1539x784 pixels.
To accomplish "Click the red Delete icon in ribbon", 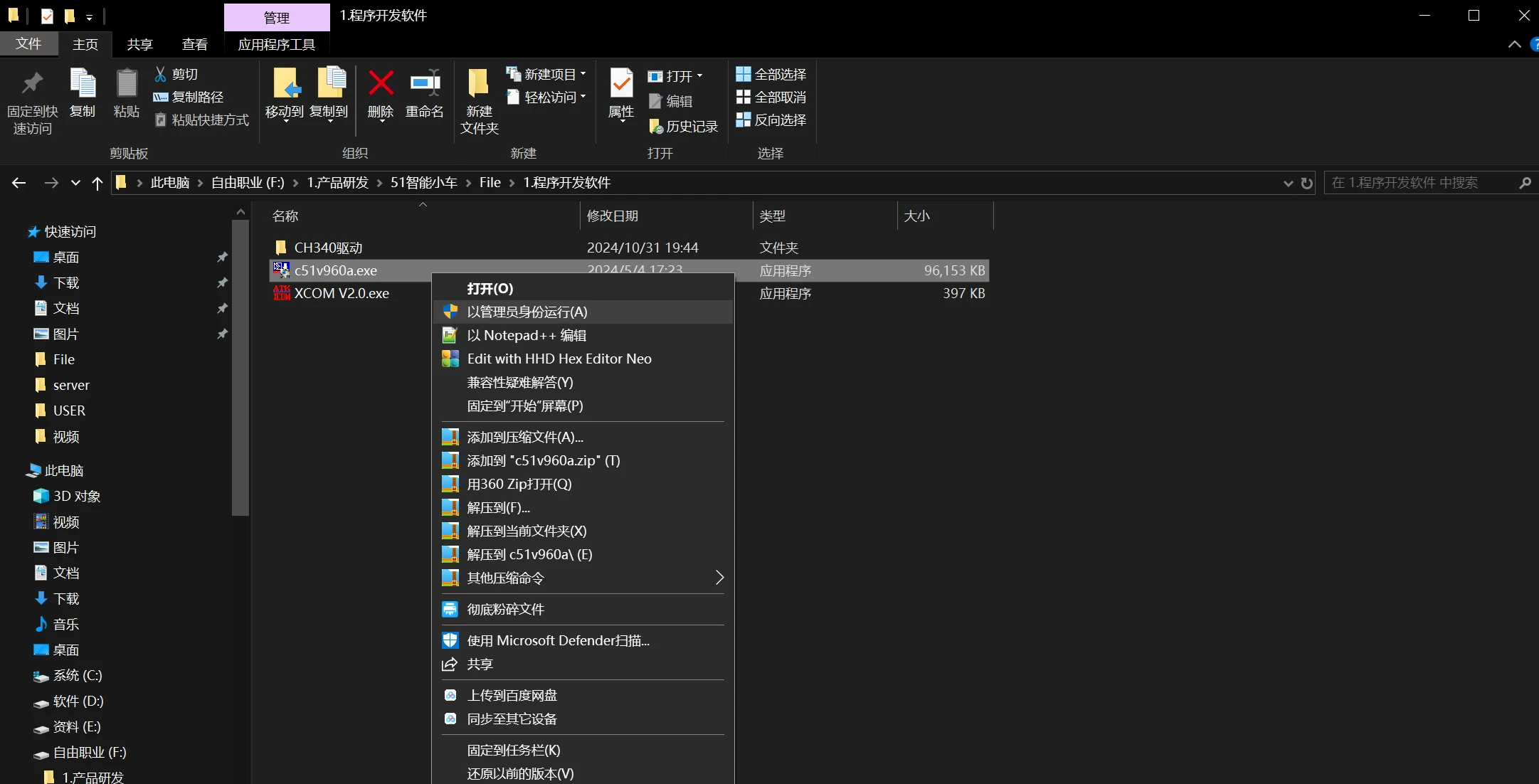I will (381, 84).
